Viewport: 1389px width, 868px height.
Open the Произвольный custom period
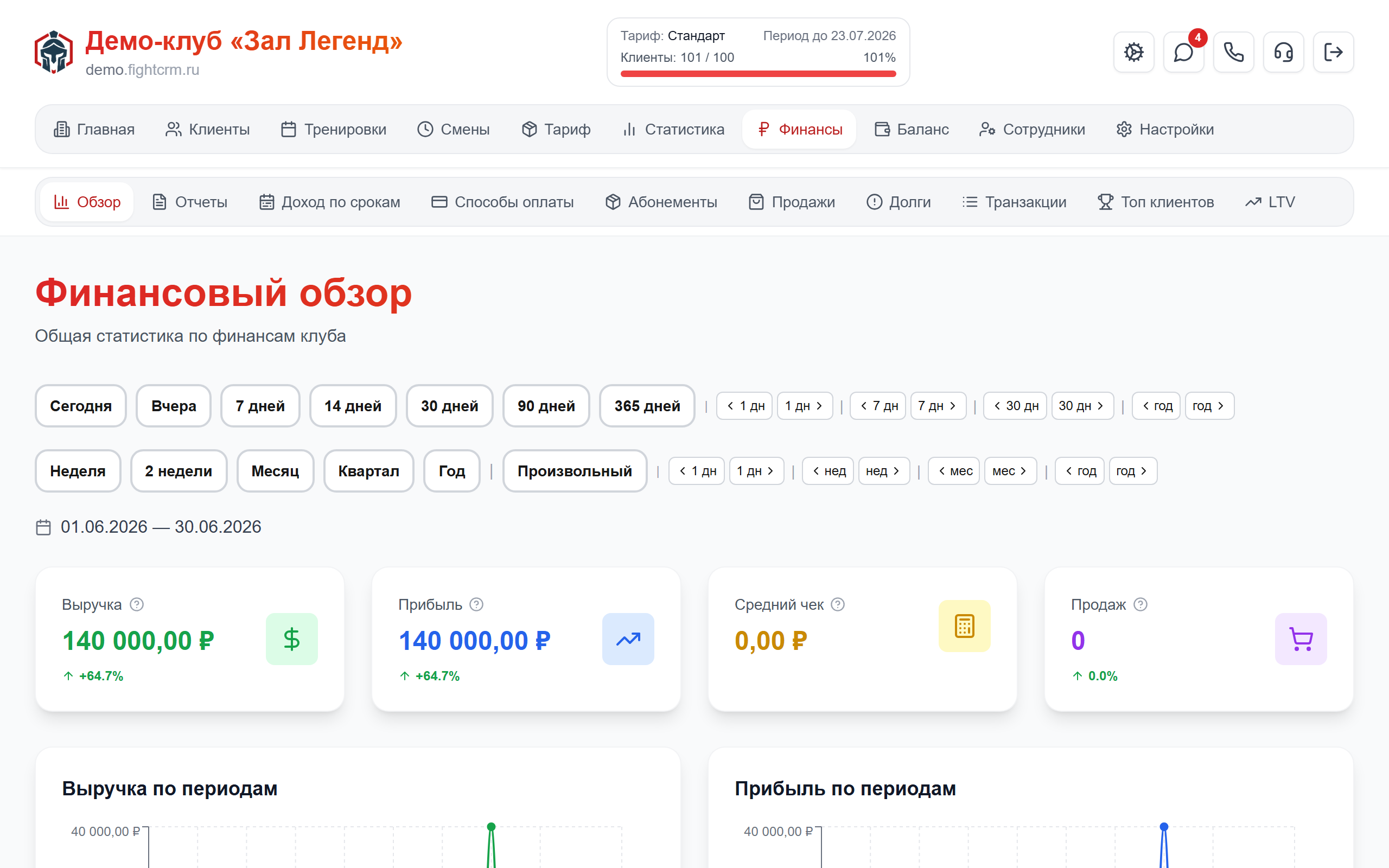point(575,471)
